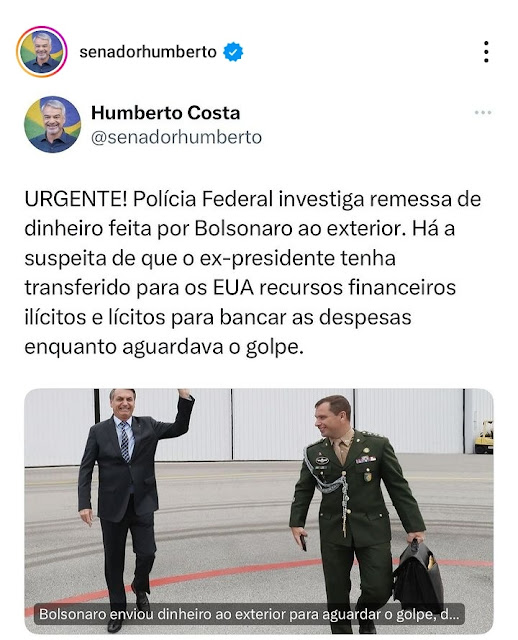Image resolution: width=518 pixels, height=640 pixels.
Task: View the story via the ringed profile avatar
Action: (x=42, y=52)
